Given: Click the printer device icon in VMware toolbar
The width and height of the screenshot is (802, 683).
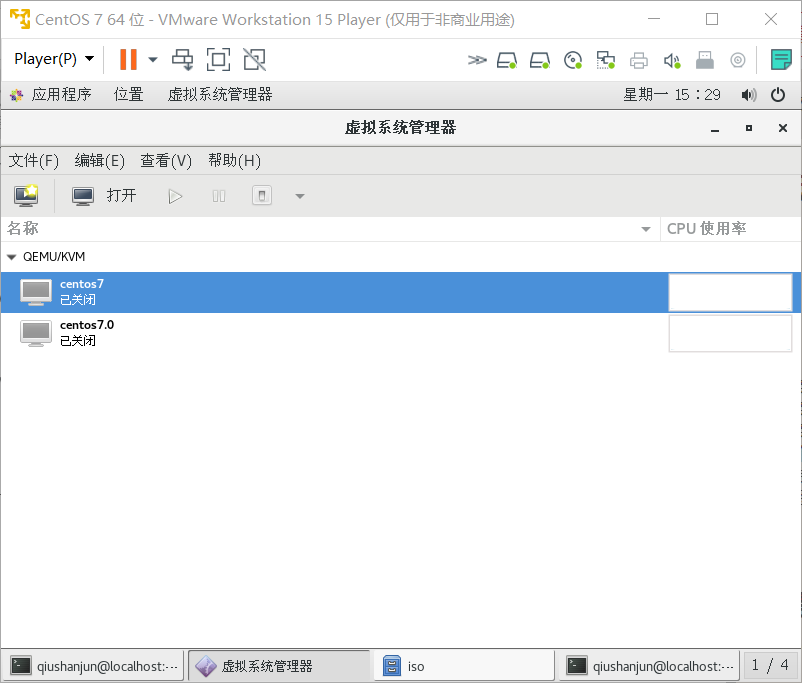Looking at the screenshot, I should (639, 60).
